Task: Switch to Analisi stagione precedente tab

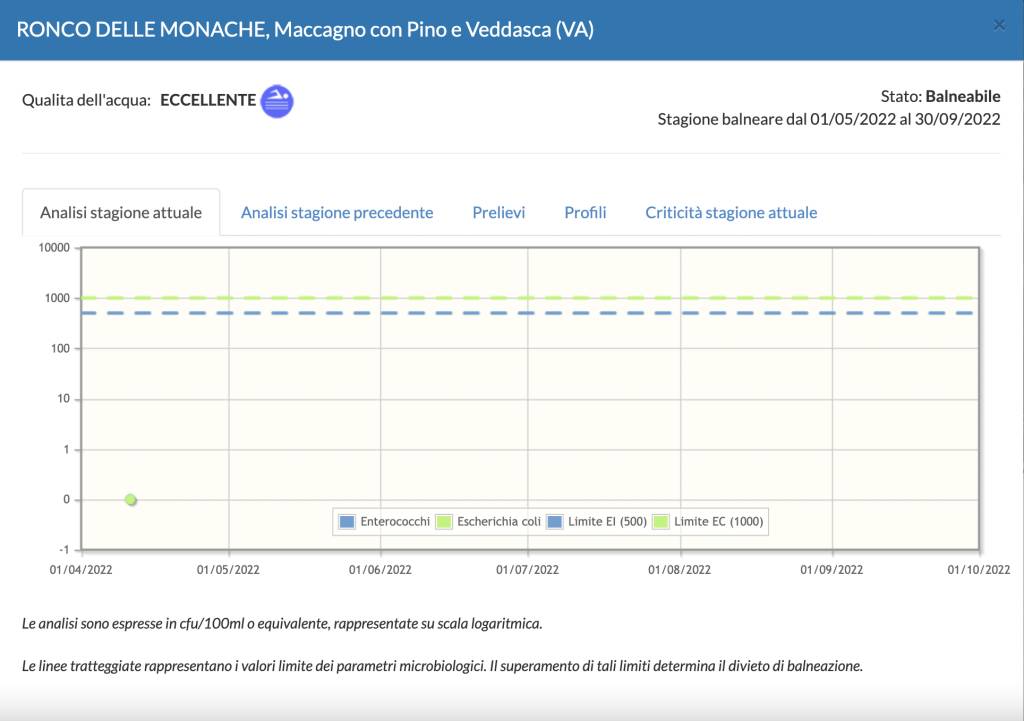Action: 337,213
